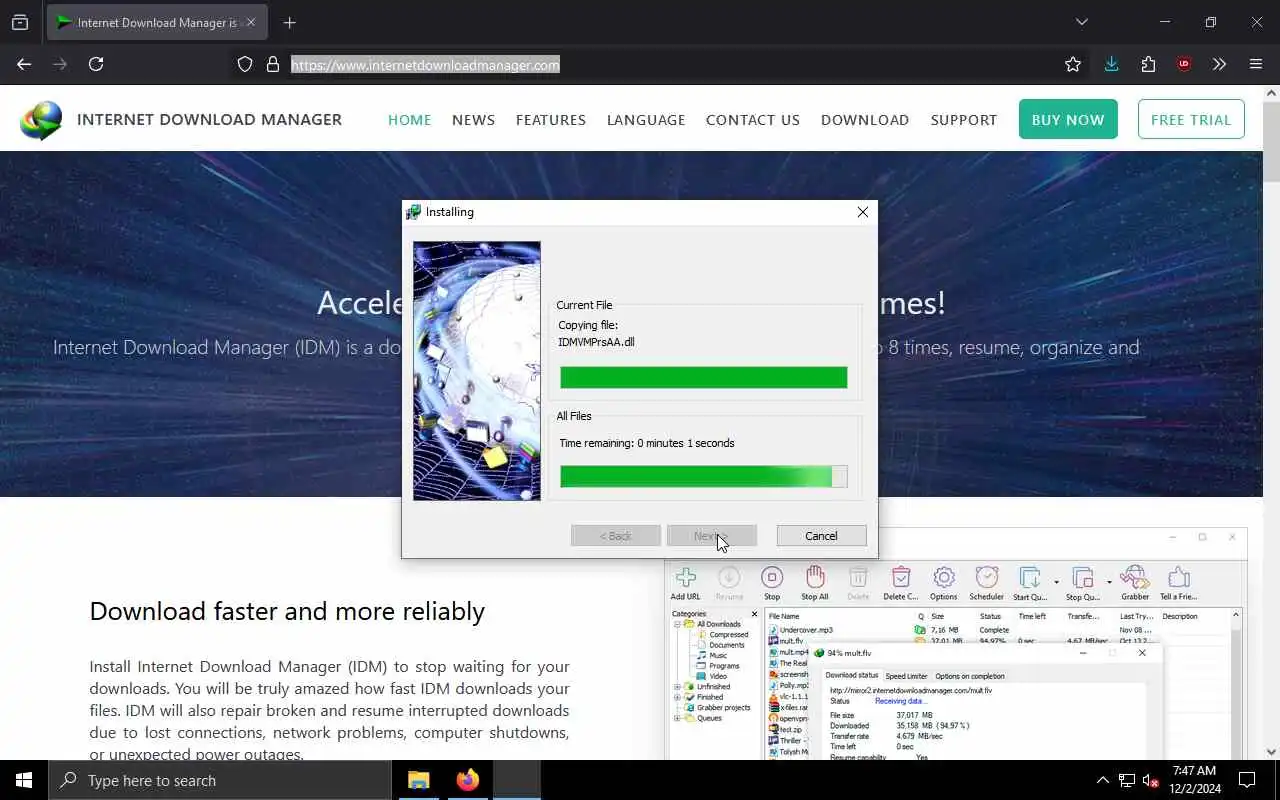Select the installer's taskbar button

(517, 780)
